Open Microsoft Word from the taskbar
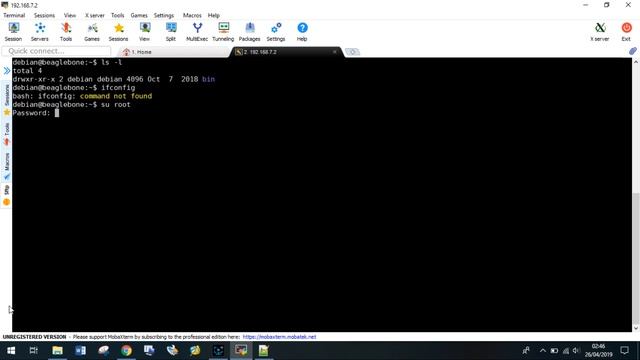 pos(80,351)
